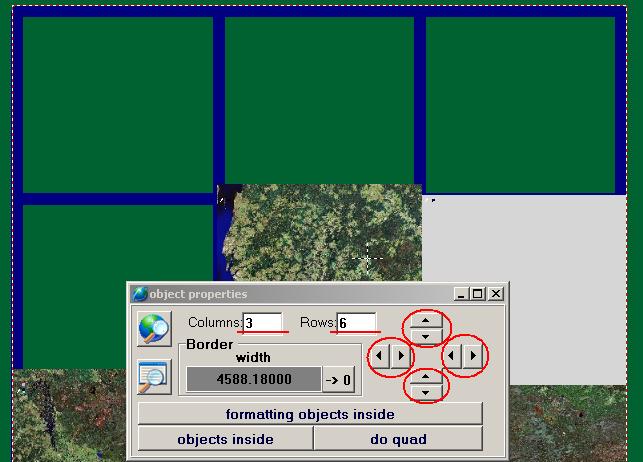
Task: Click the left arrow in the left stepper pair
Action: 380,355
